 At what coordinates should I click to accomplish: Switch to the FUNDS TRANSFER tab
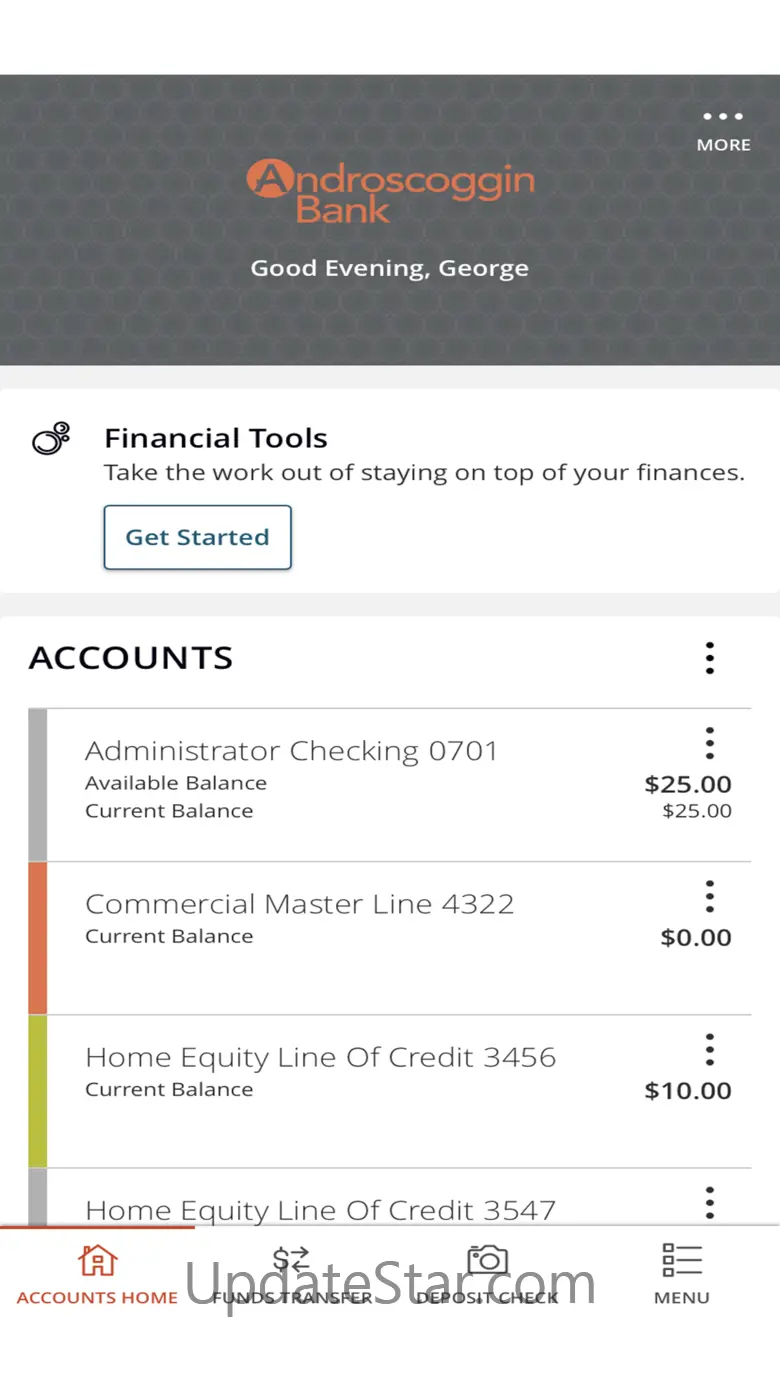click(x=292, y=1298)
